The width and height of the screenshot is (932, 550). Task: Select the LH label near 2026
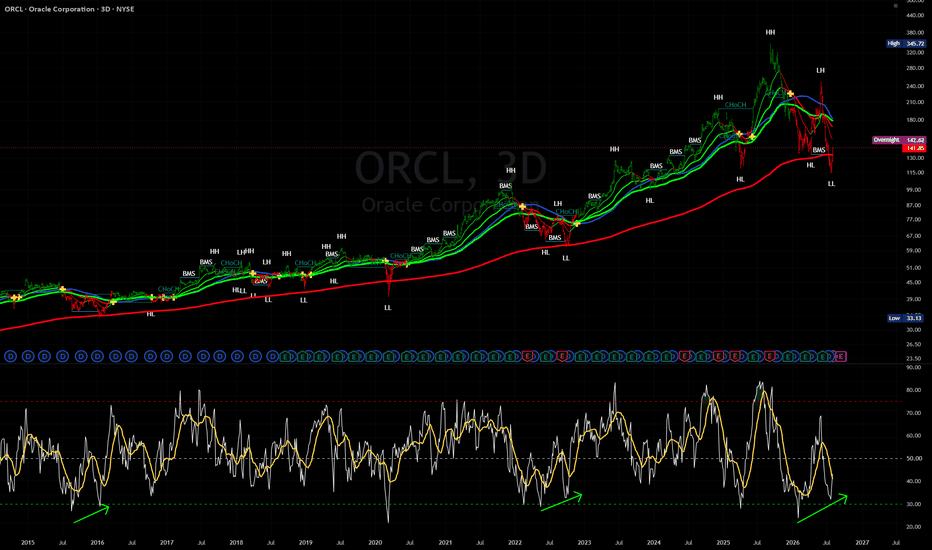pyautogui.click(x=820, y=70)
